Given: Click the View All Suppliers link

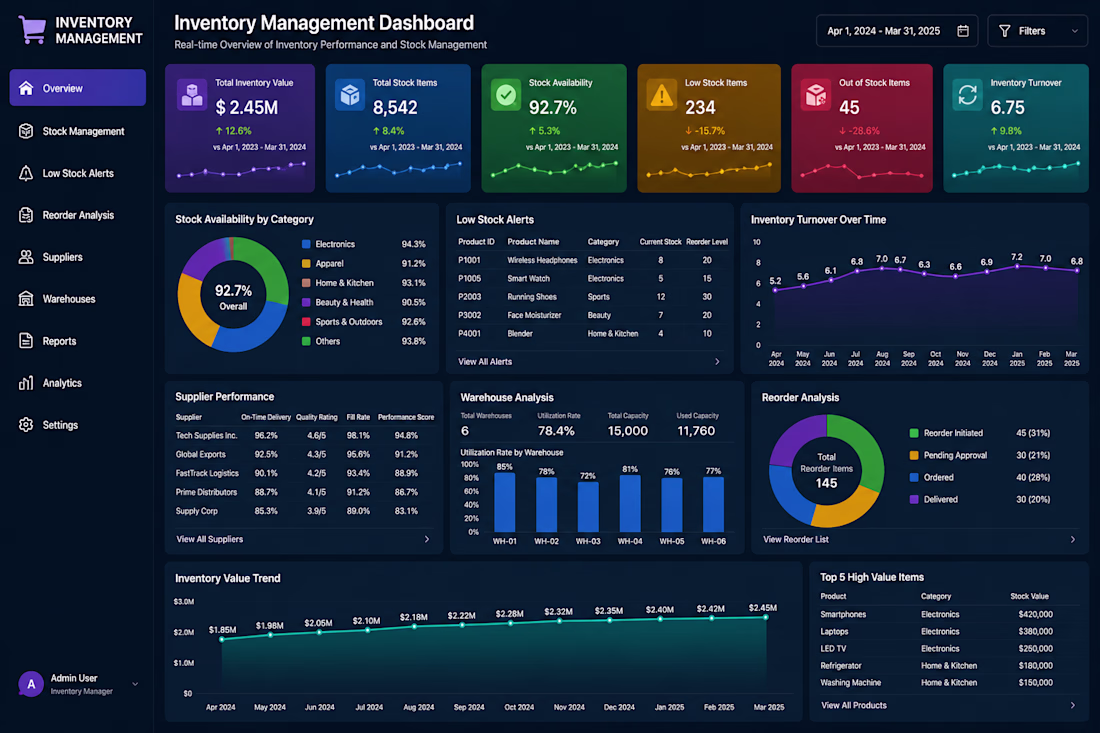Looking at the screenshot, I should click(x=209, y=539).
